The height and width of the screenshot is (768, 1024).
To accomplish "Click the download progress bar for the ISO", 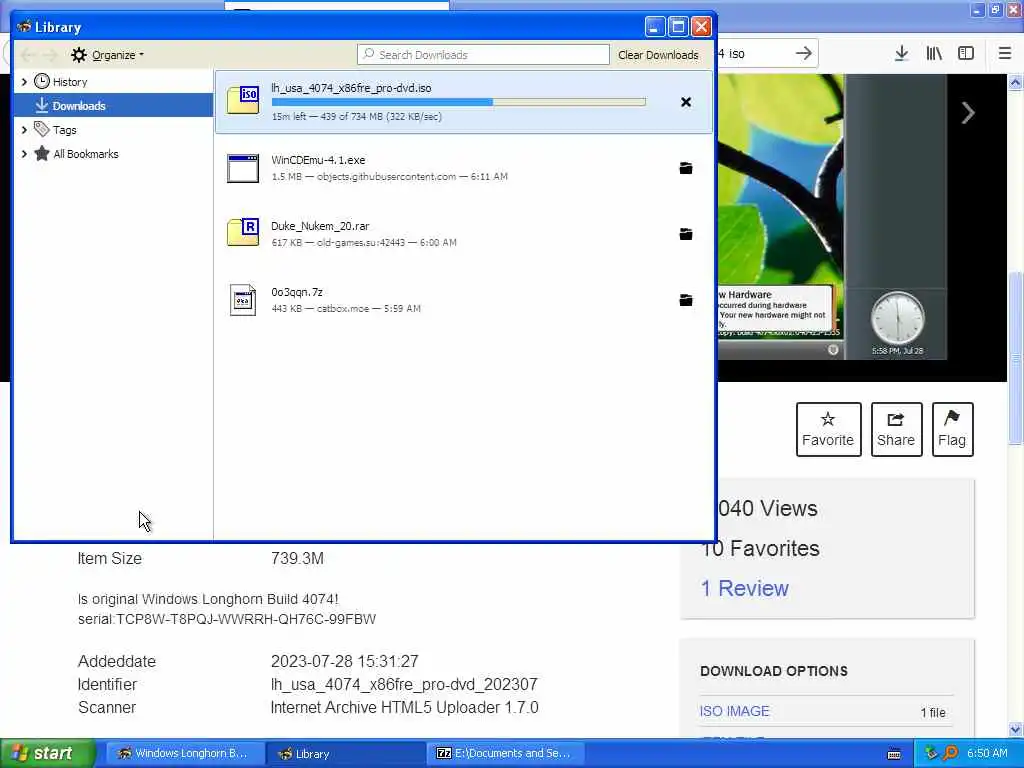I will [458, 102].
